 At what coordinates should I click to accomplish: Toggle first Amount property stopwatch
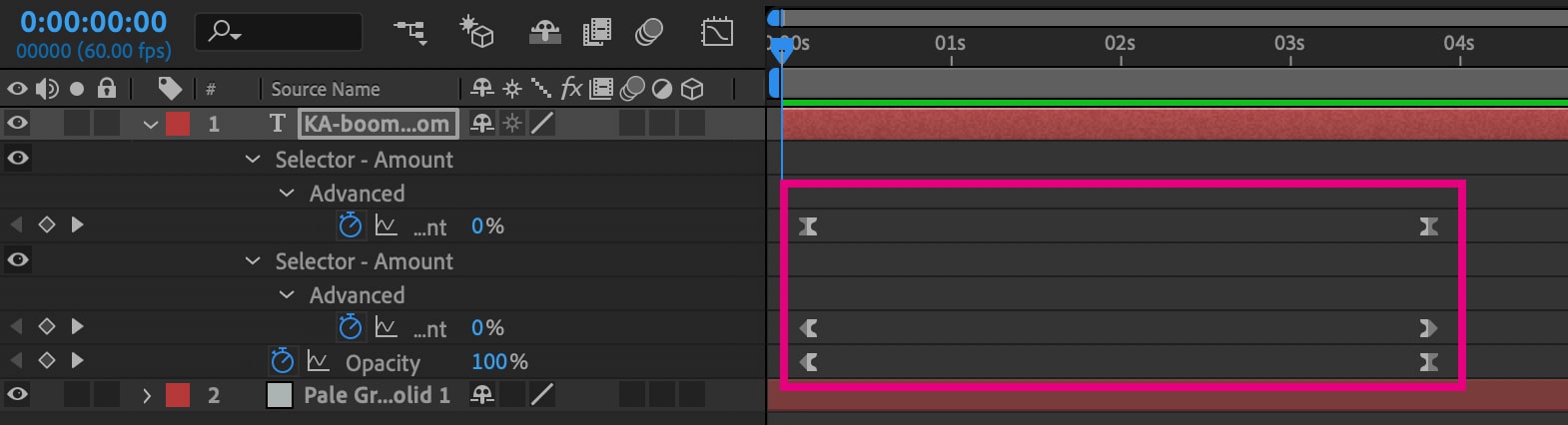pos(350,225)
